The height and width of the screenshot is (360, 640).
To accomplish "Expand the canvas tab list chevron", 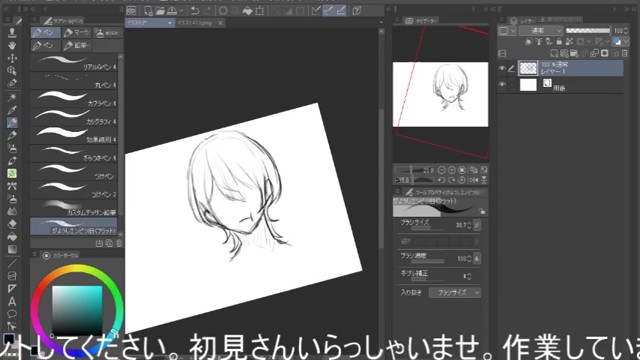I will (x=381, y=22).
